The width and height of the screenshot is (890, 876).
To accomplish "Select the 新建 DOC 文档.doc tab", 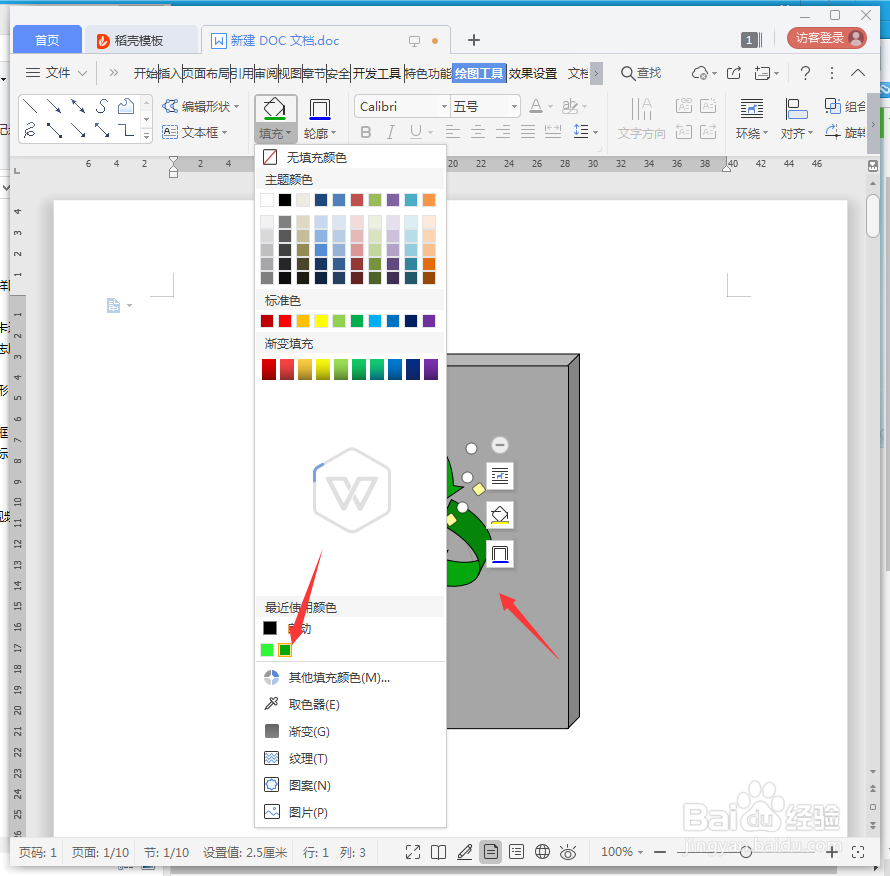I will point(325,40).
